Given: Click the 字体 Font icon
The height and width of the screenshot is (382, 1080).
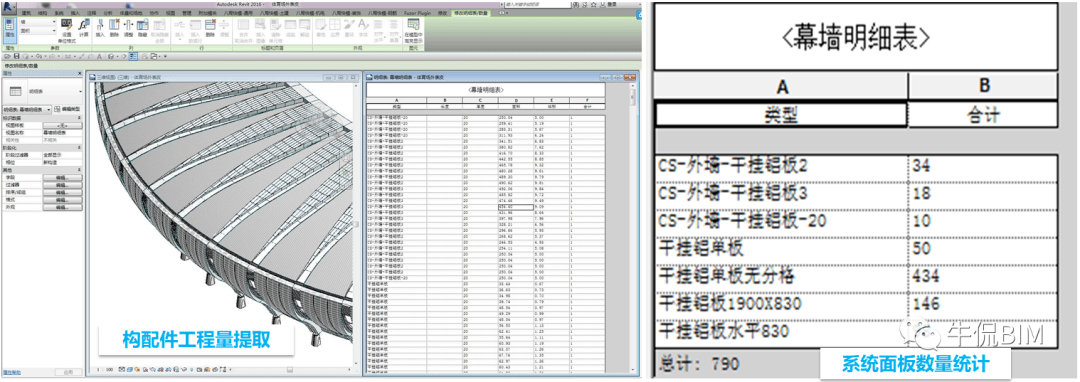Looking at the screenshot, I should click(x=363, y=27).
